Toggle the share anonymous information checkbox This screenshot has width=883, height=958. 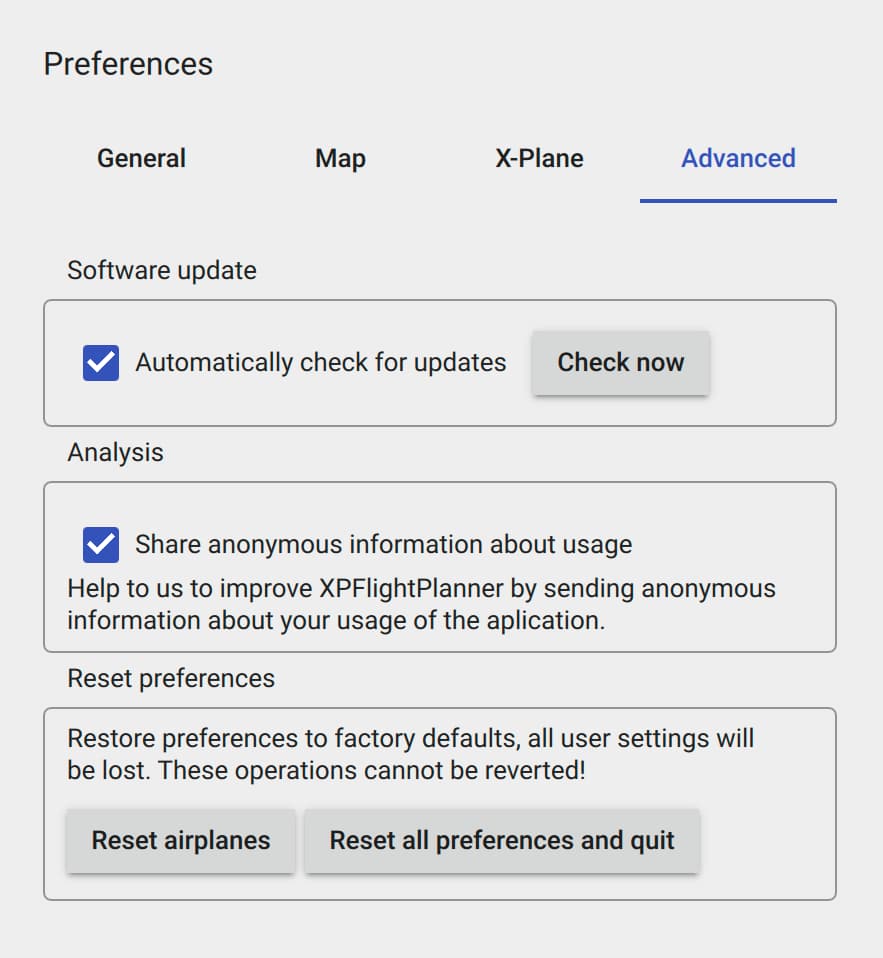(x=100, y=544)
